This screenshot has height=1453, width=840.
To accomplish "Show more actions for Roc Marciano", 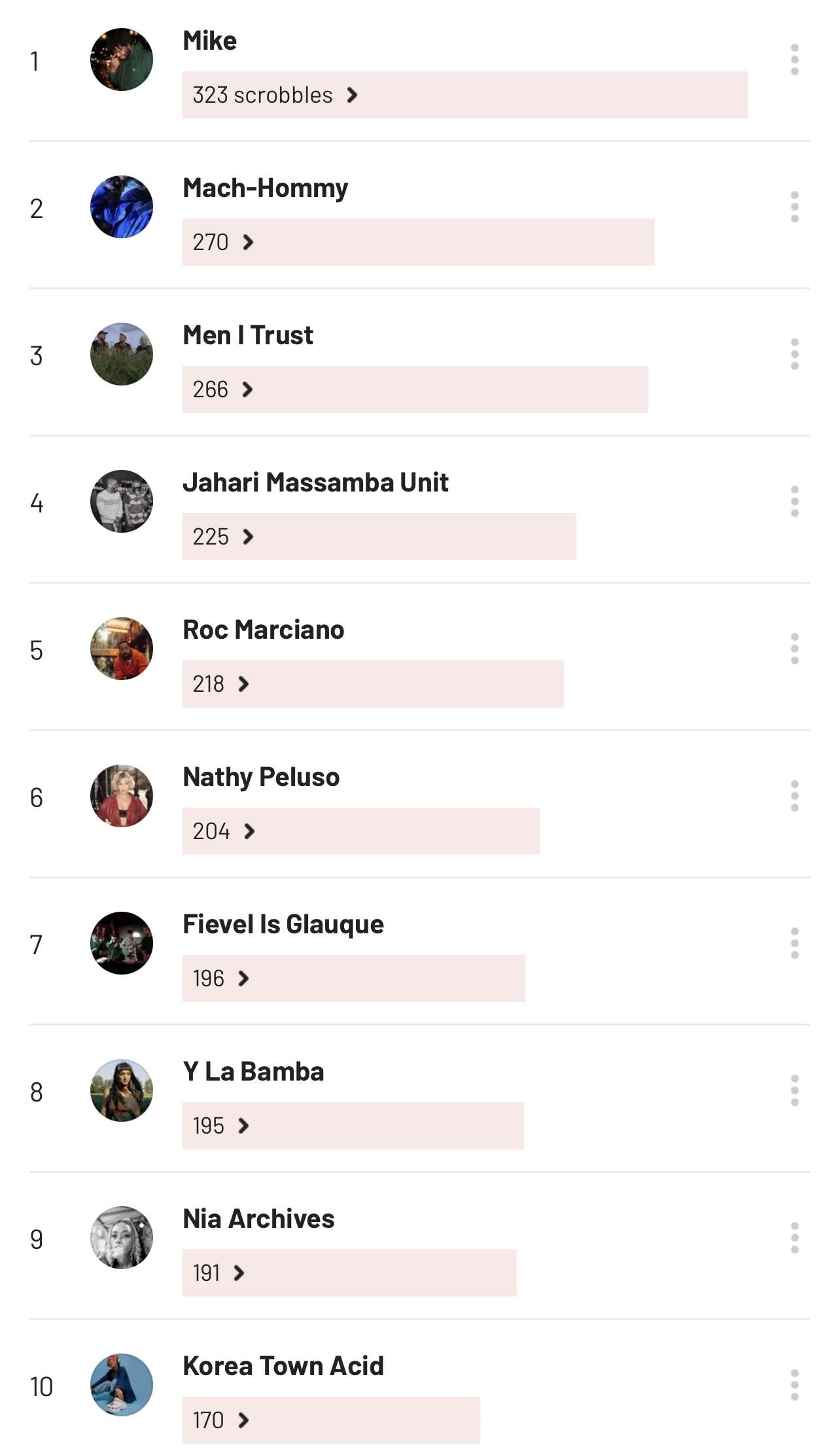I will coord(794,649).
